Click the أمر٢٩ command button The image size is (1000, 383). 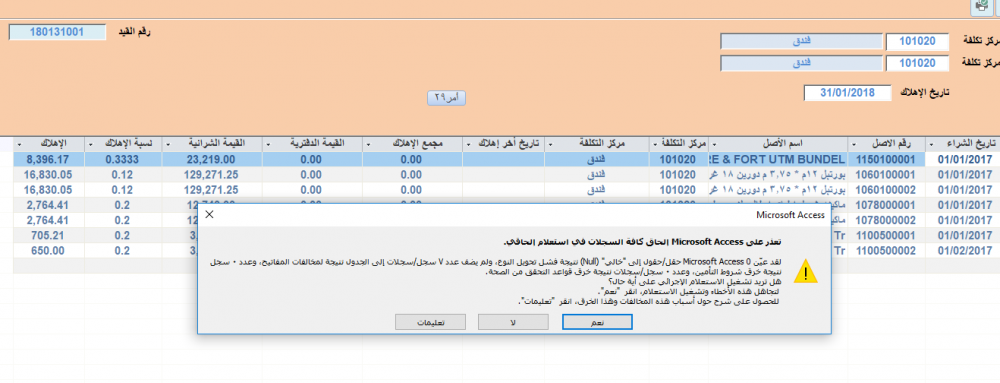click(x=446, y=98)
